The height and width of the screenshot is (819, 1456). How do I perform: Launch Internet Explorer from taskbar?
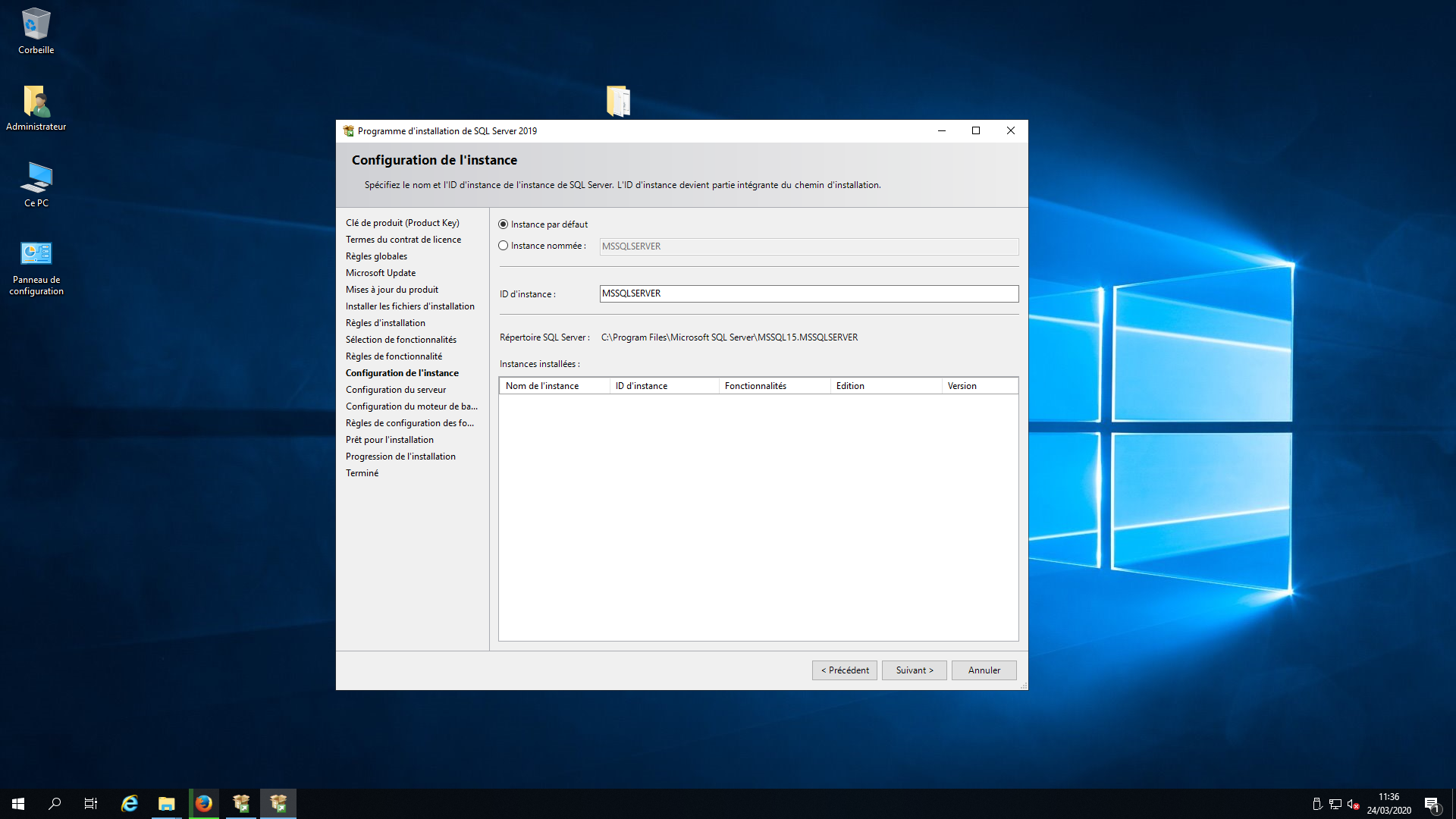tap(130, 804)
